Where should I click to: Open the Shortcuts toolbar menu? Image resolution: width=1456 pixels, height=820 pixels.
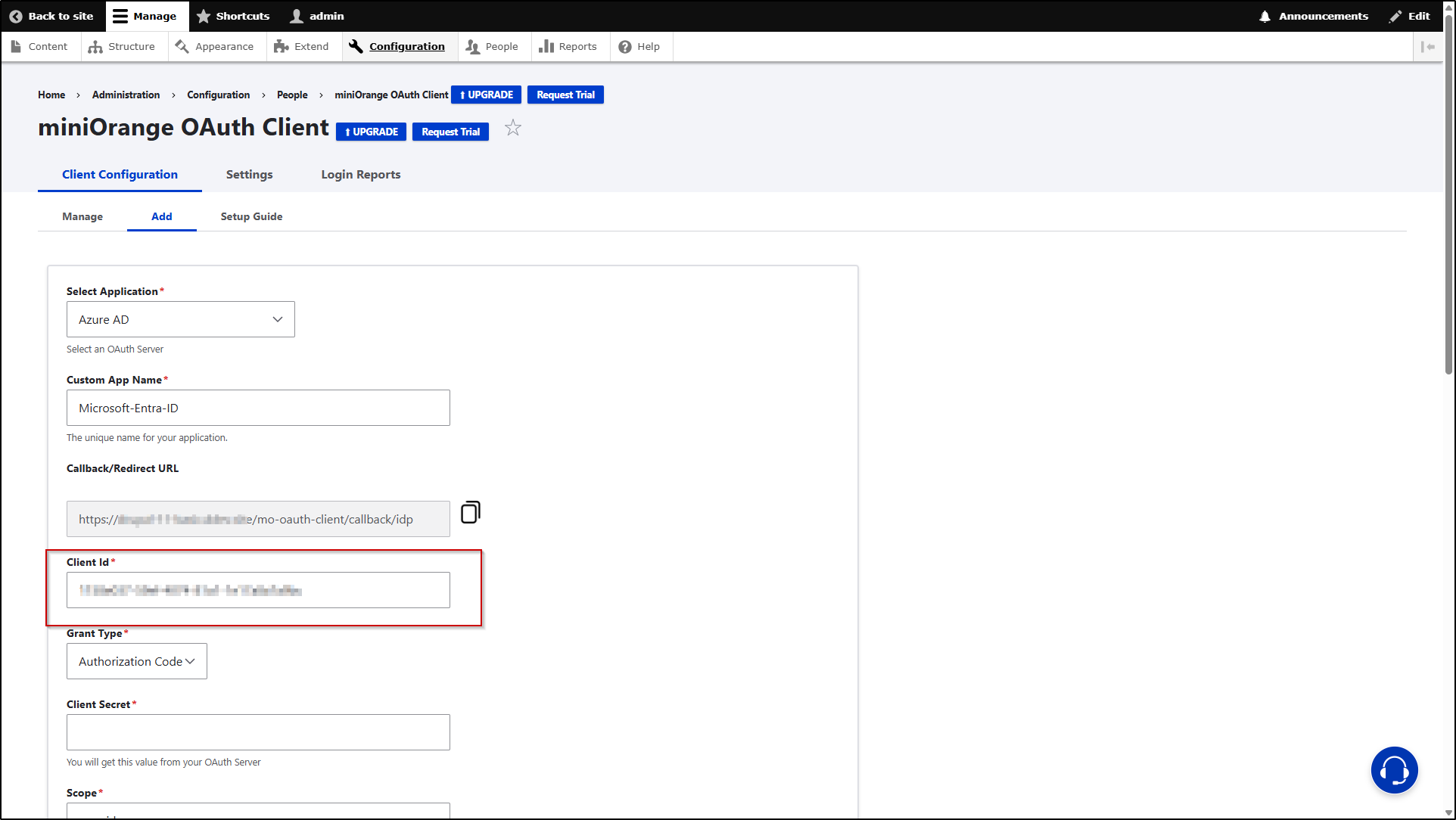click(x=233, y=16)
